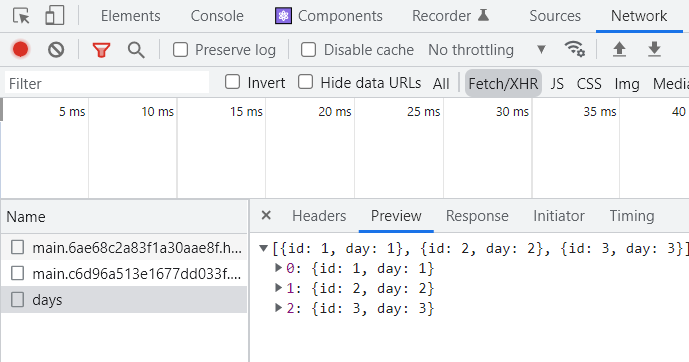Screen dimensions: 689x362
Task: Expand item 2 {id: 3, day: 3}
Action: [x=278, y=308]
